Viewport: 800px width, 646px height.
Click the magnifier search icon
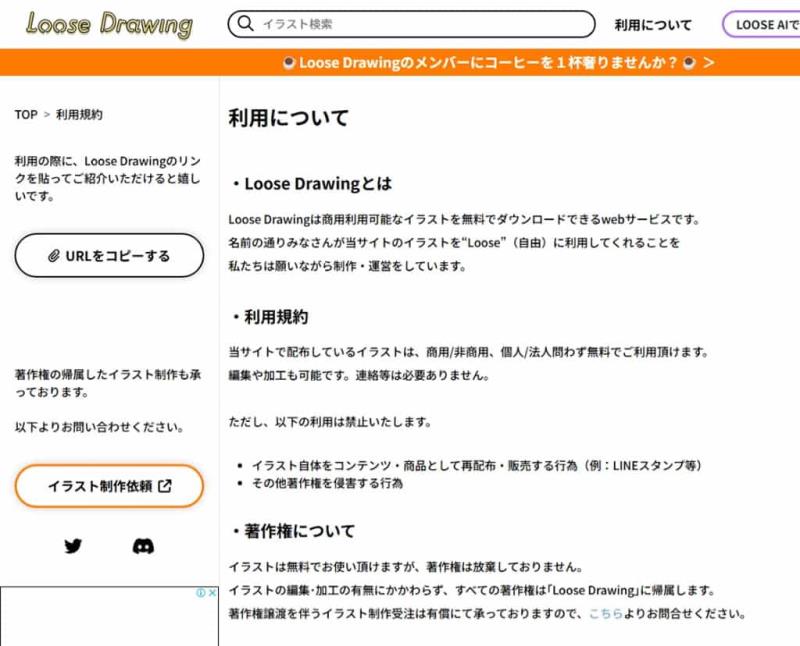(246, 23)
